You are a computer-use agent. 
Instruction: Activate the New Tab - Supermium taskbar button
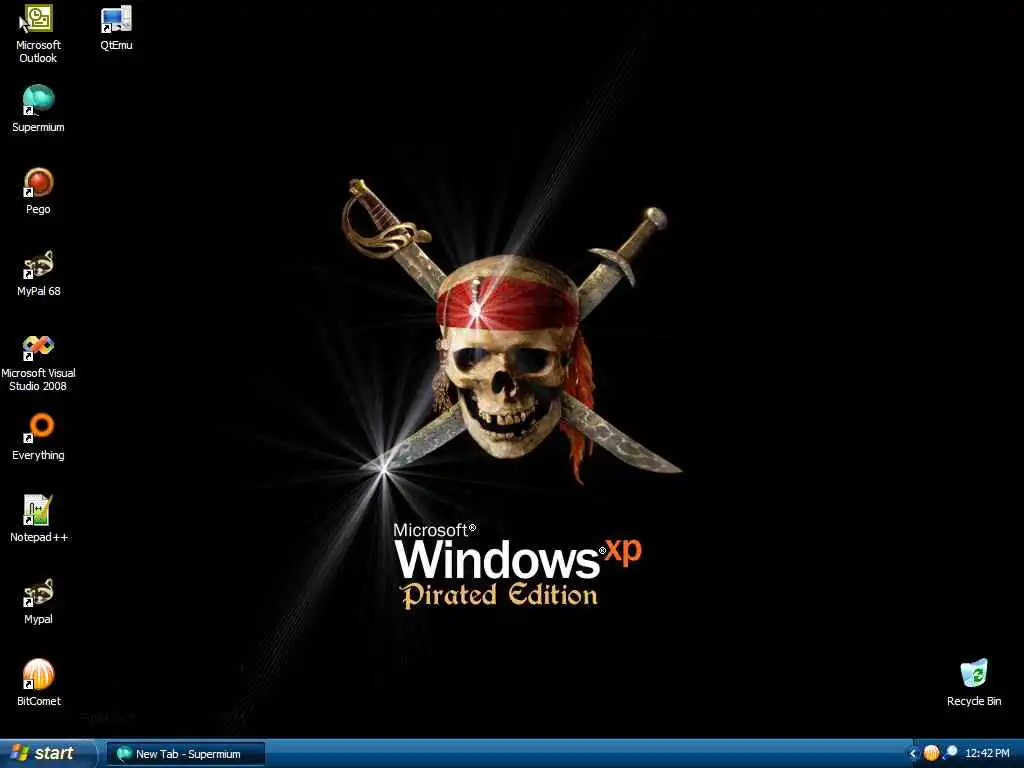coord(186,754)
